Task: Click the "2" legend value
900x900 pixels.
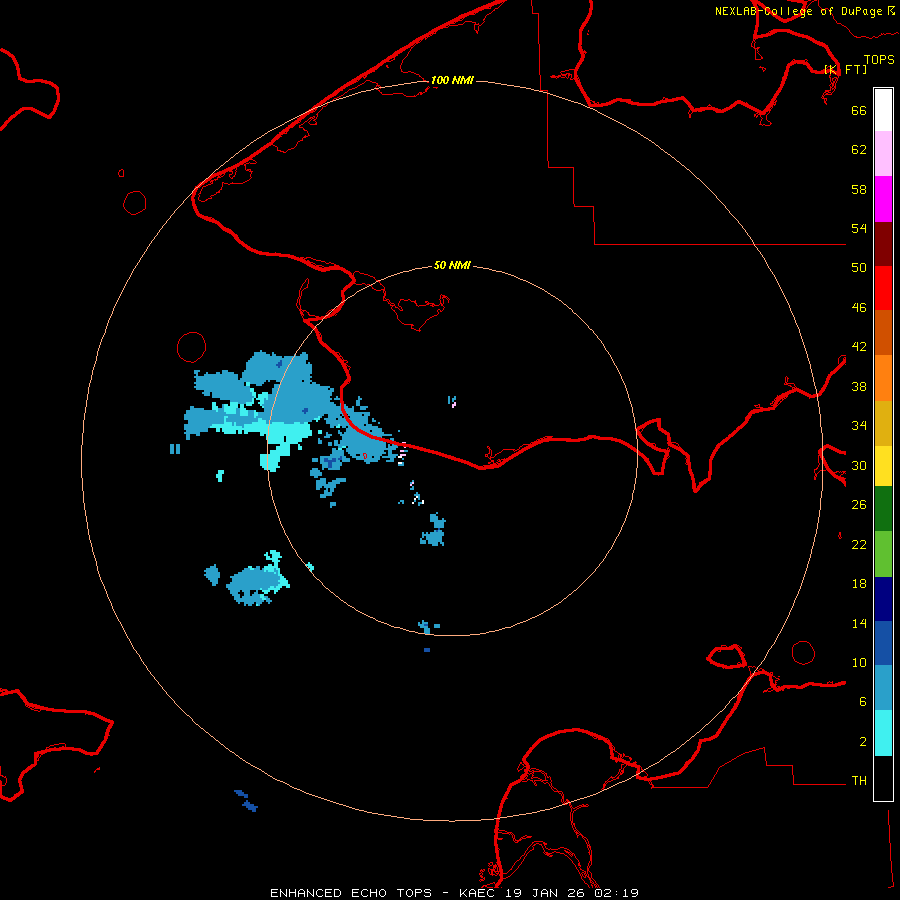Action: click(863, 742)
